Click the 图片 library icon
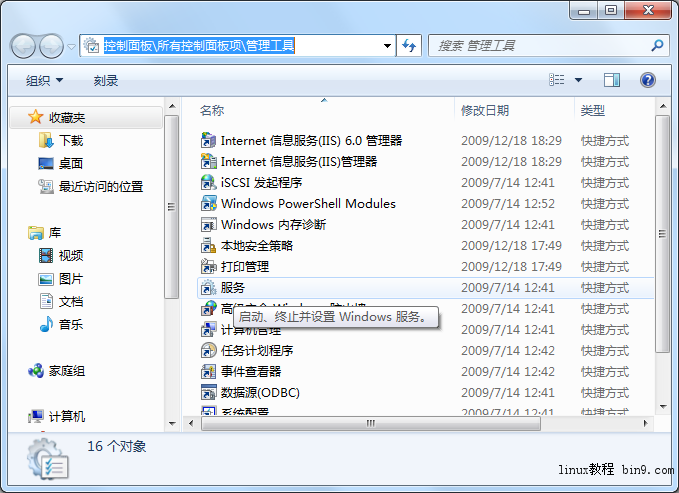The width and height of the screenshot is (679, 493). [46, 279]
